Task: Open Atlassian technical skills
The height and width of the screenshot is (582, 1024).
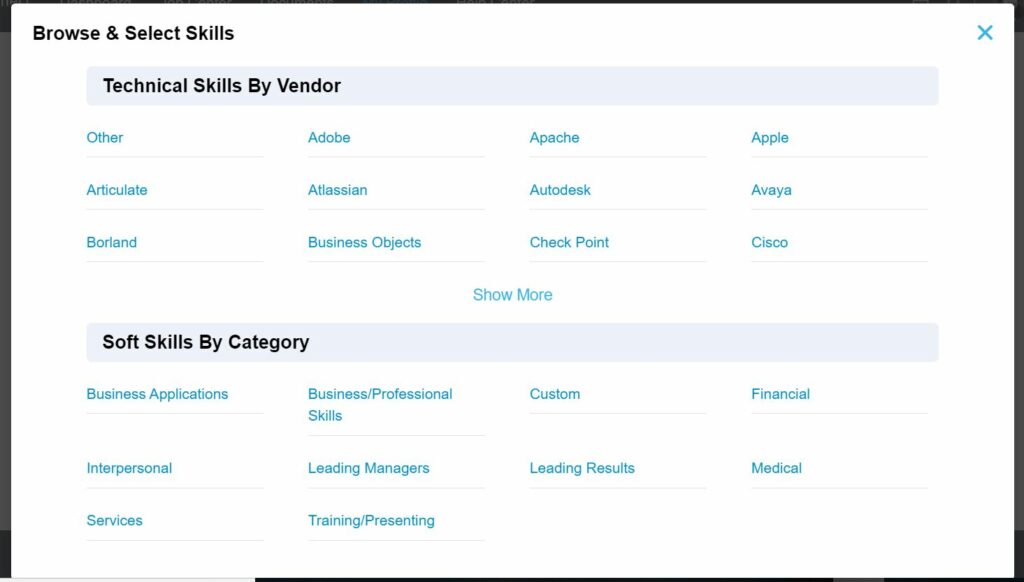Action: click(337, 189)
